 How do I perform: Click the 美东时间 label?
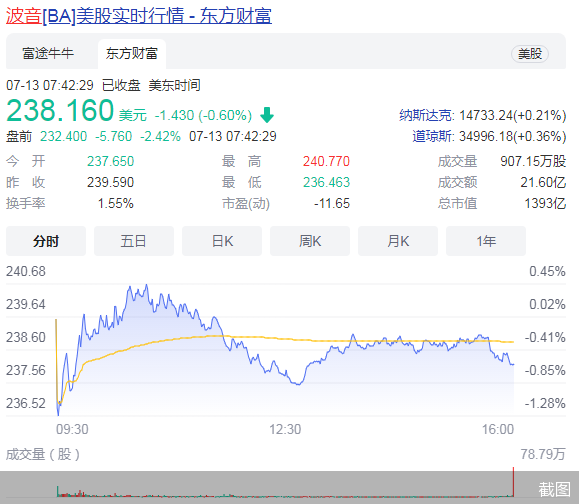coord(174,85)
